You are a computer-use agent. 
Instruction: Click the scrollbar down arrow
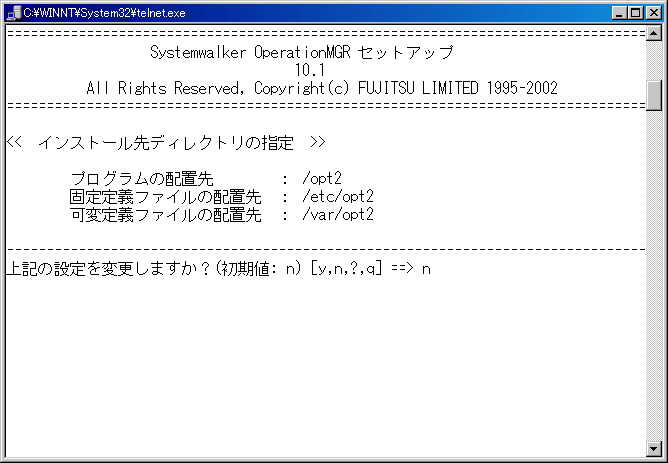coord(653,448)
